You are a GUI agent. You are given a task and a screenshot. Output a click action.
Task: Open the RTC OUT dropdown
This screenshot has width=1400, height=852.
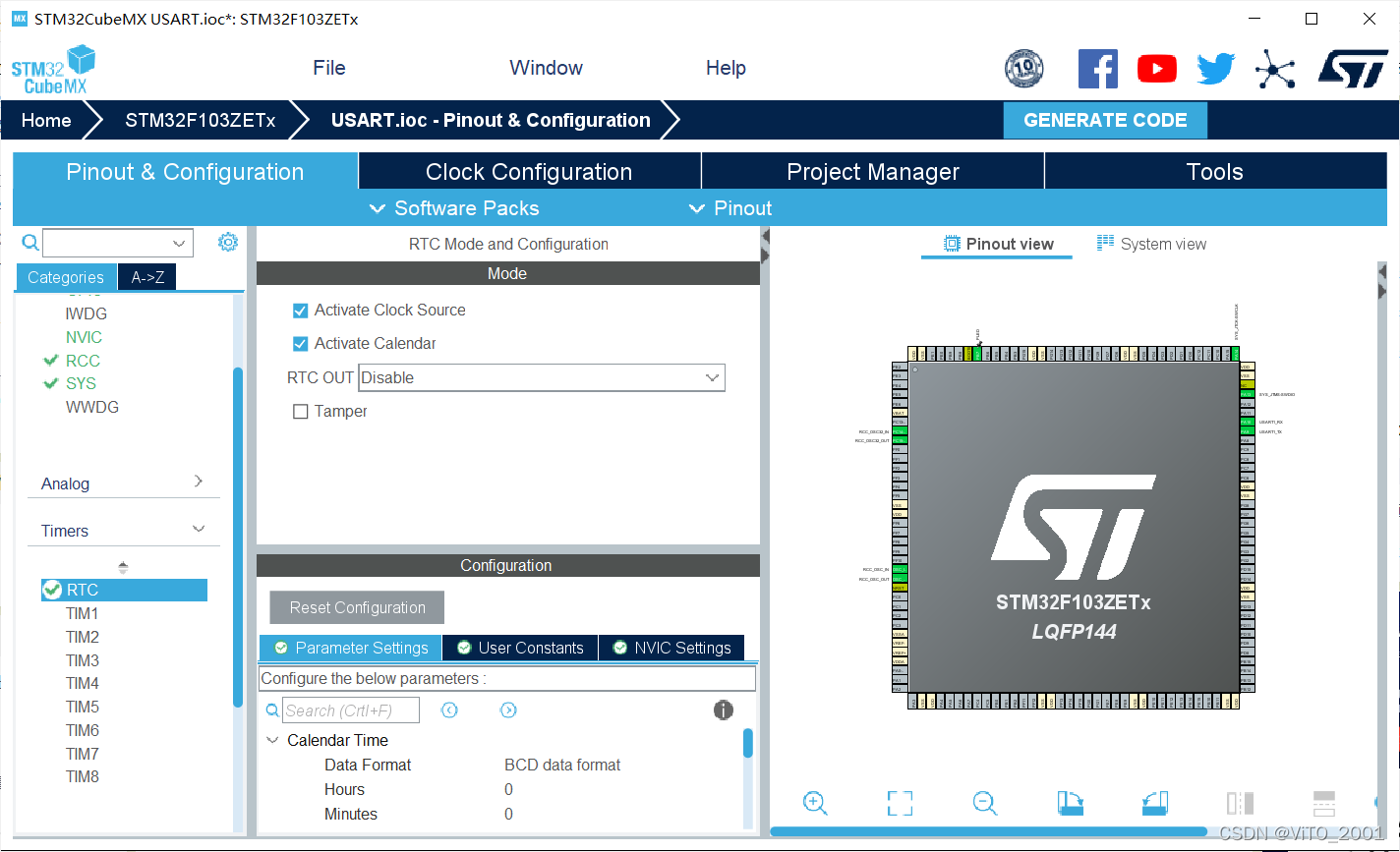coord(542,377)
